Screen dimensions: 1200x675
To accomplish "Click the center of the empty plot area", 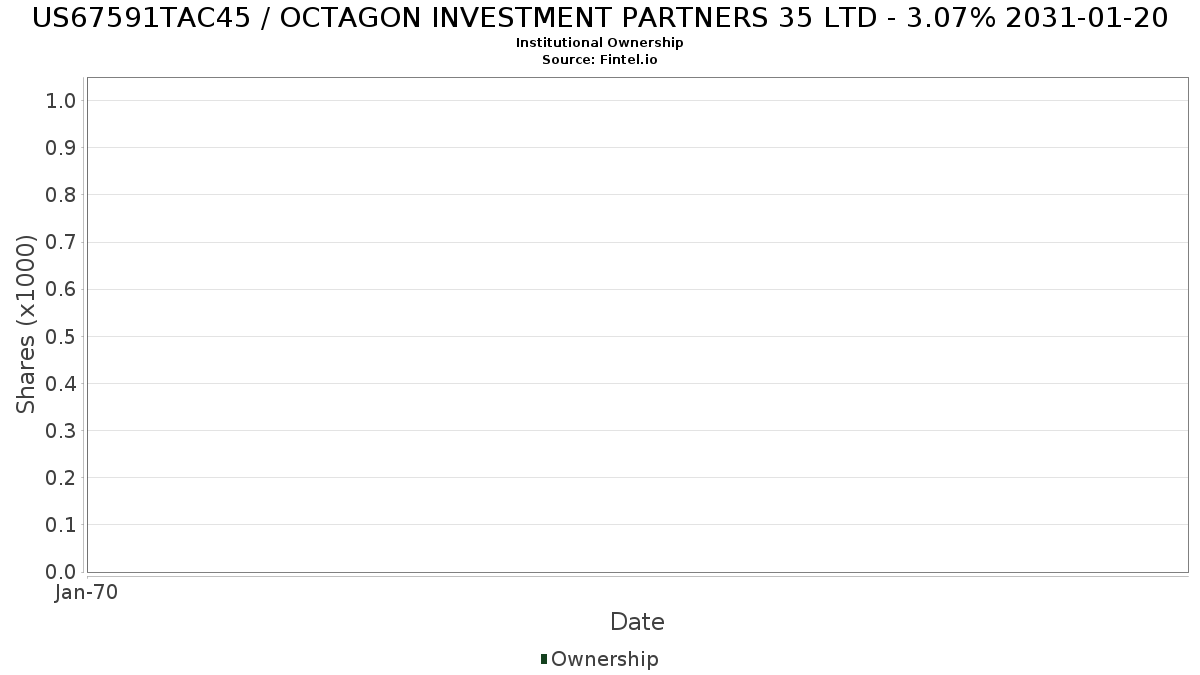I will point(637,325).
